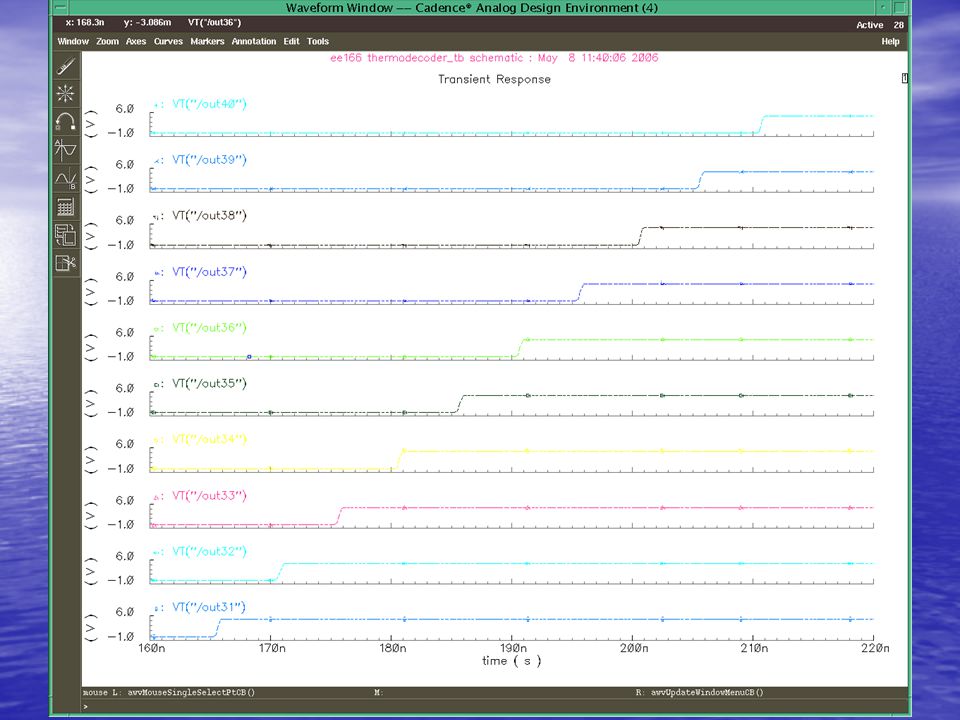Open the Axes menu
960x720 pixels.
click(136, 41)
